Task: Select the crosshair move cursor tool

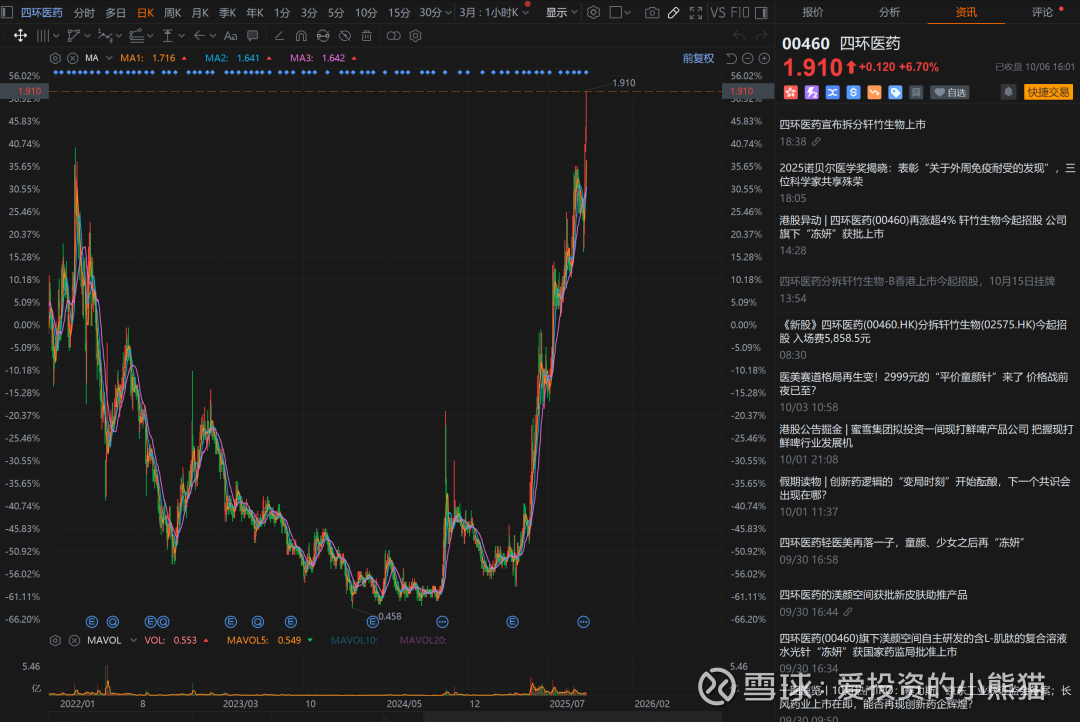Action: 20,36
